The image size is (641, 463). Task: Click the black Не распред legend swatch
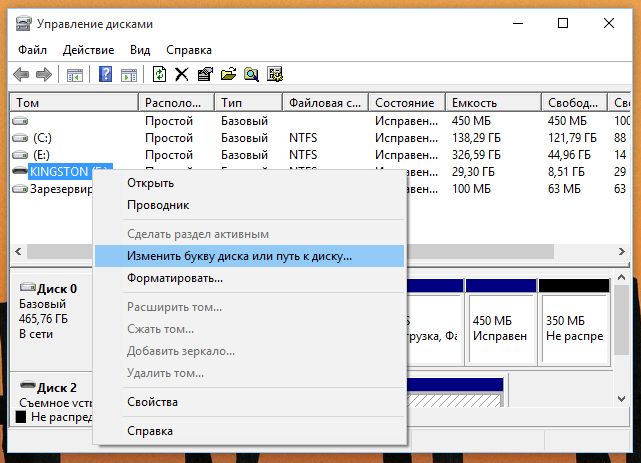coord(20,417)
